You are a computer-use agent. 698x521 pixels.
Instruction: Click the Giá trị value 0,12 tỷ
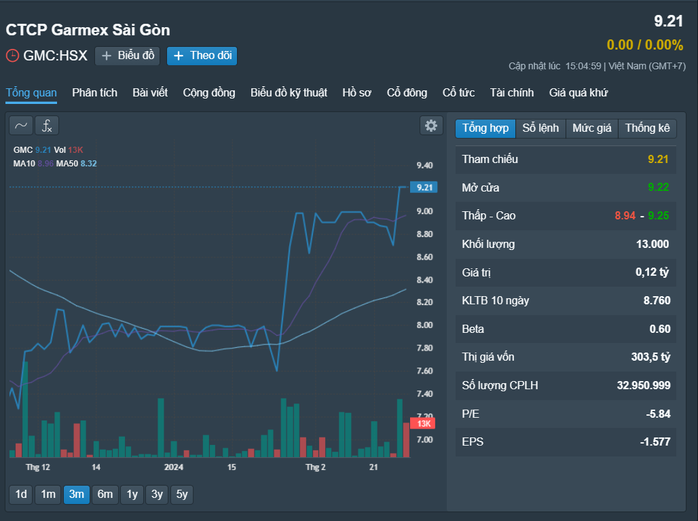(x=652, y=272)
